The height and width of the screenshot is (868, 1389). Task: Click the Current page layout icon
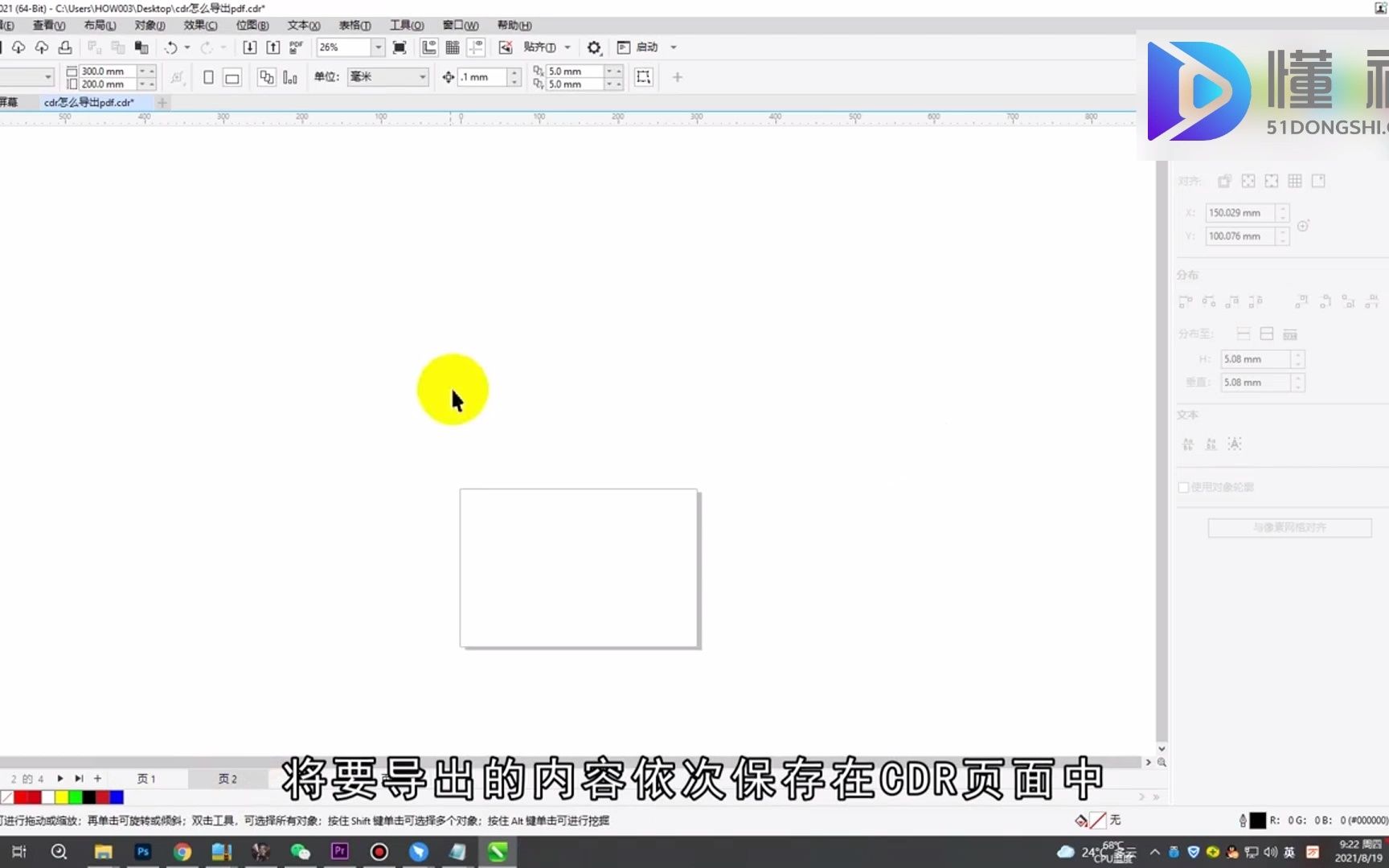pyautogui.click(x=290, y=77)
